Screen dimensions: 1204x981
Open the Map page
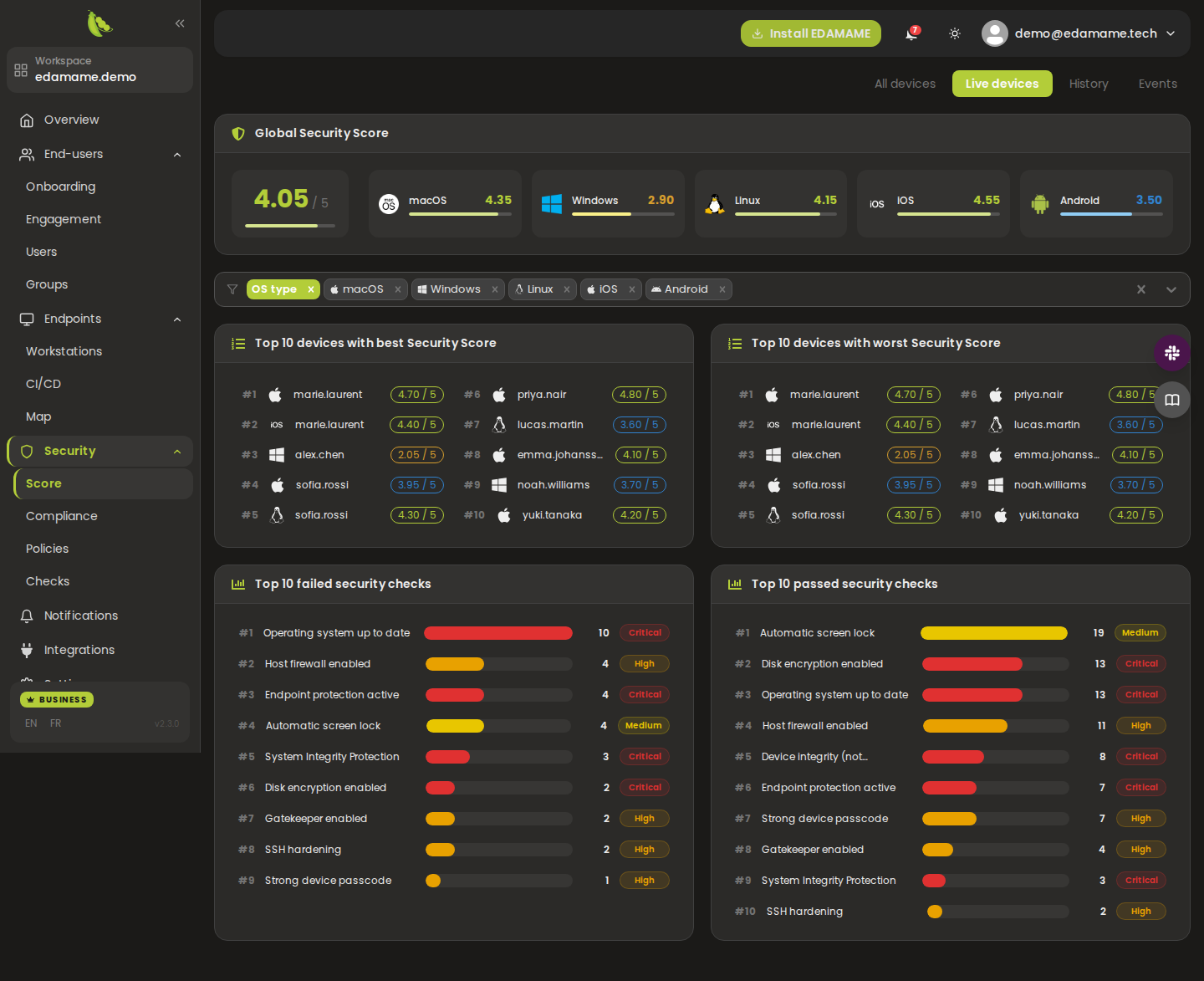tap(38, 416)
